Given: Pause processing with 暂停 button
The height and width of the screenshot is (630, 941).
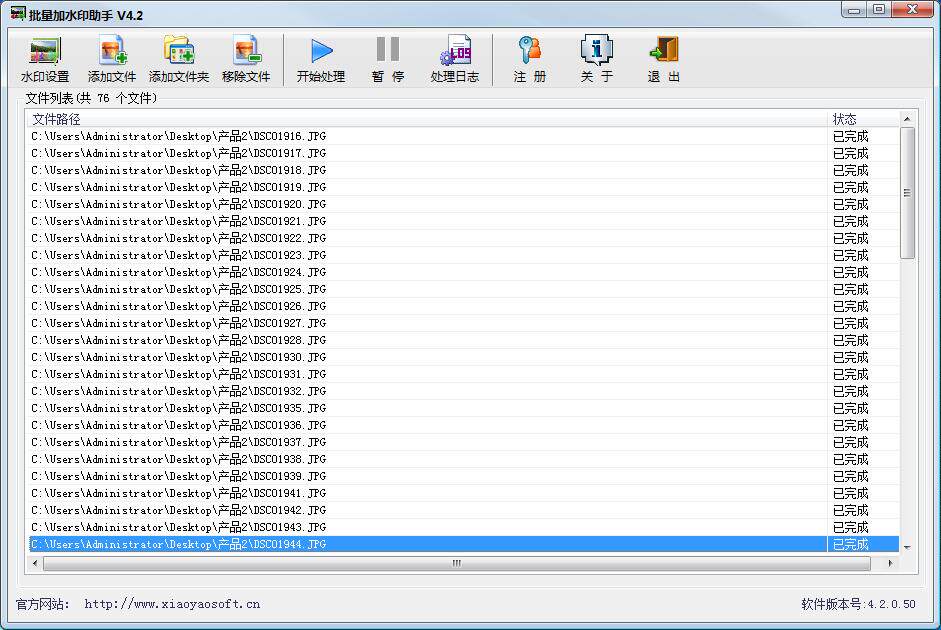Looking at the screenshot, I should (x=388, y=59).
